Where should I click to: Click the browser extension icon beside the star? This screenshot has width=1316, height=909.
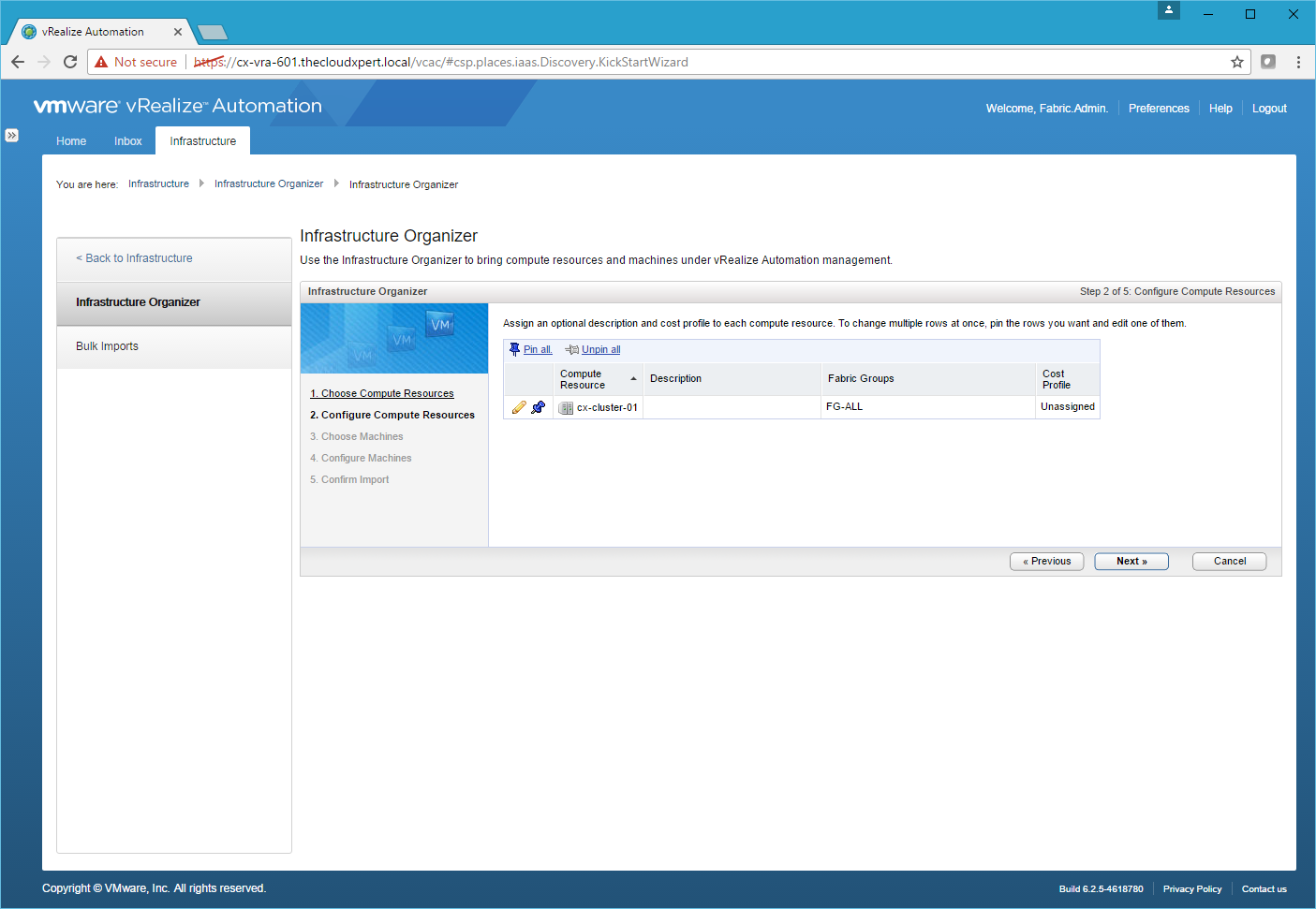[x=1268, y=62]
